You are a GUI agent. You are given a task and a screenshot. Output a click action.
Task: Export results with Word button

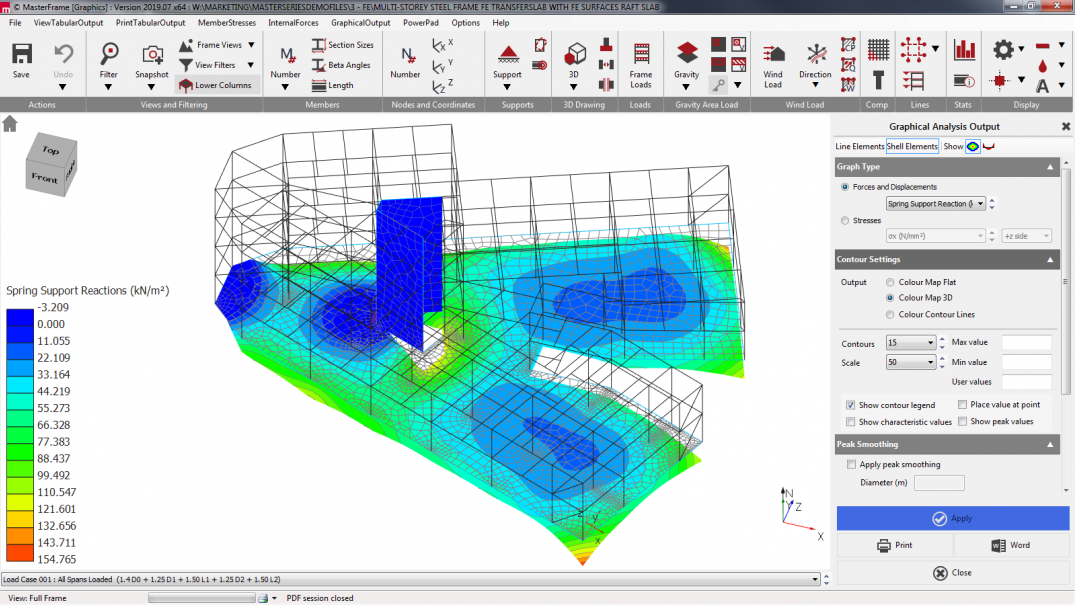(1010, 545)
